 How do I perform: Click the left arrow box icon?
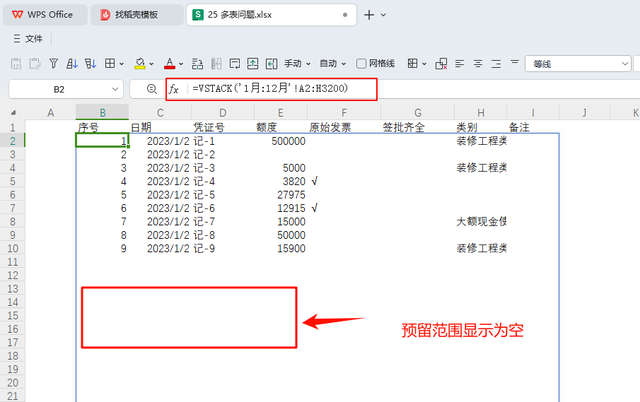[271, 64]
